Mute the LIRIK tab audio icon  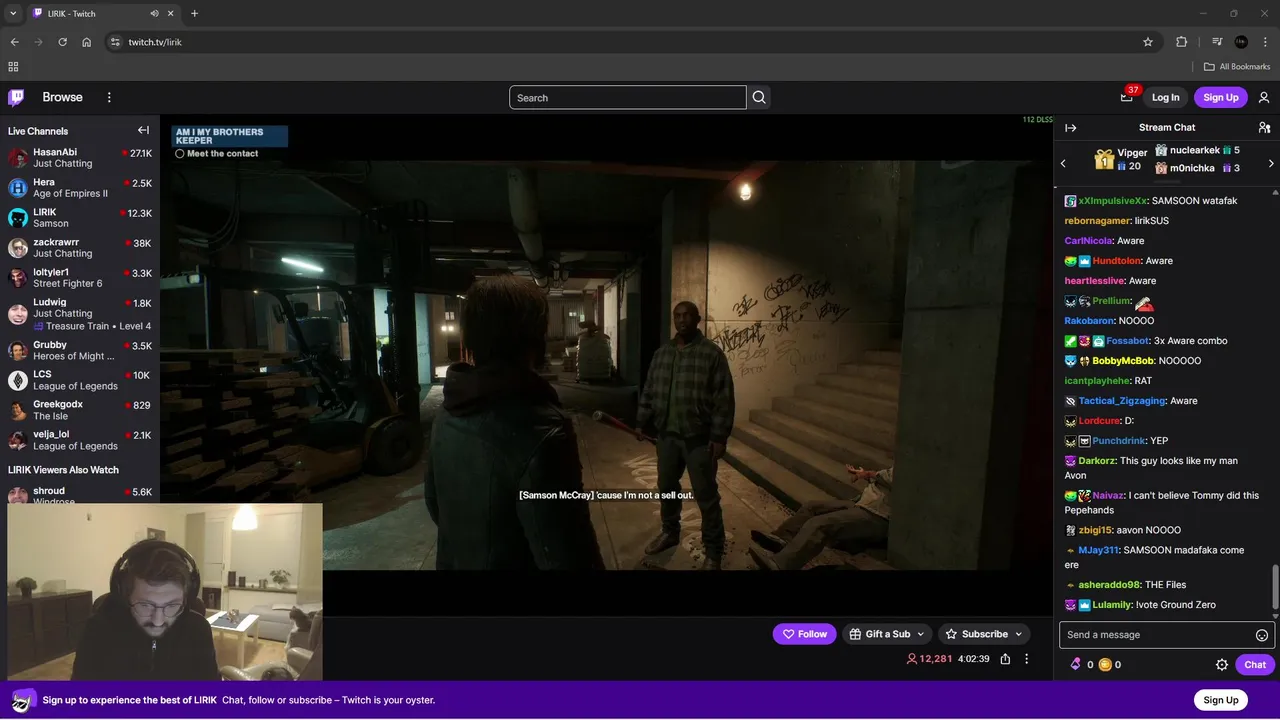(154, 13)
